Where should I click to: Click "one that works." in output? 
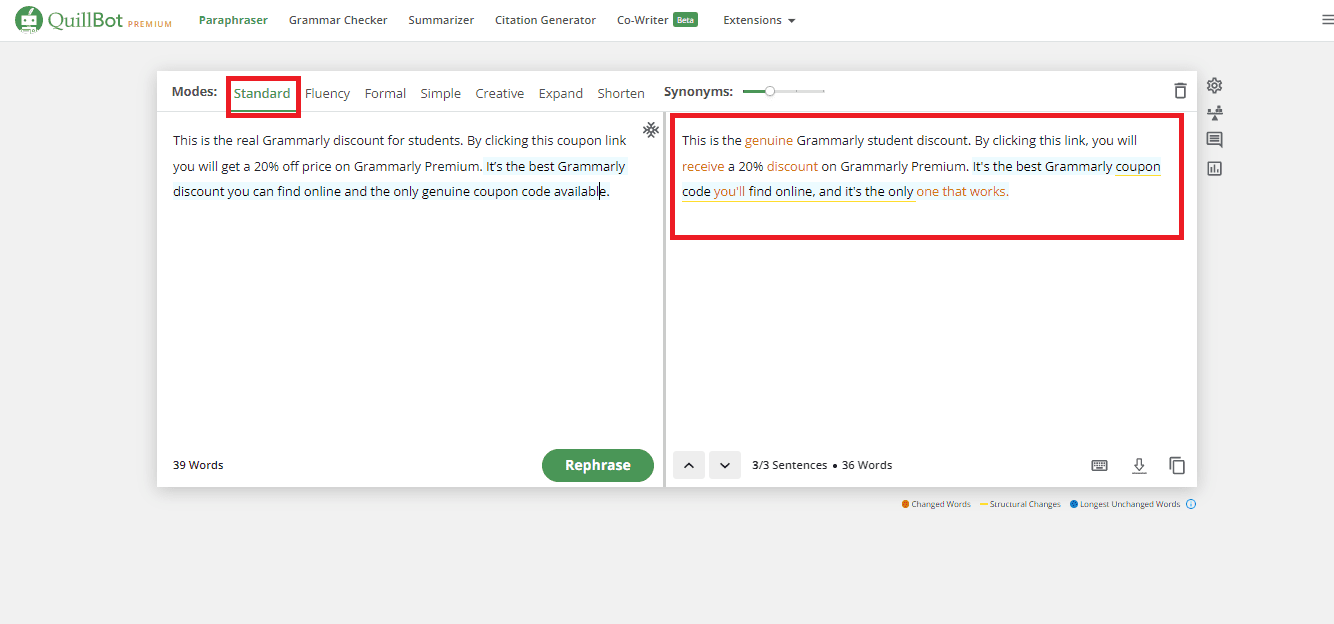tap(963, 191)
